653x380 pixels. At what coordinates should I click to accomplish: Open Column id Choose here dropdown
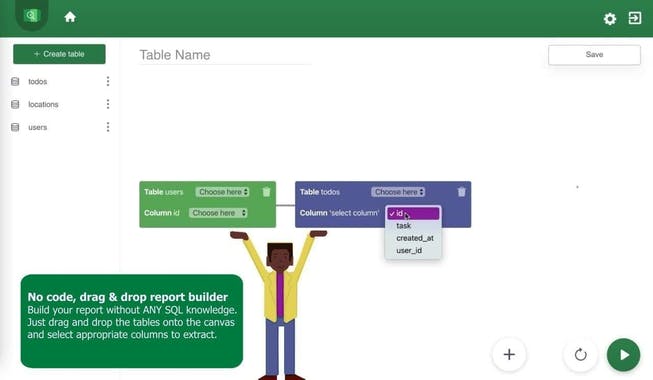pyautogui.click(x=218, y=213)
